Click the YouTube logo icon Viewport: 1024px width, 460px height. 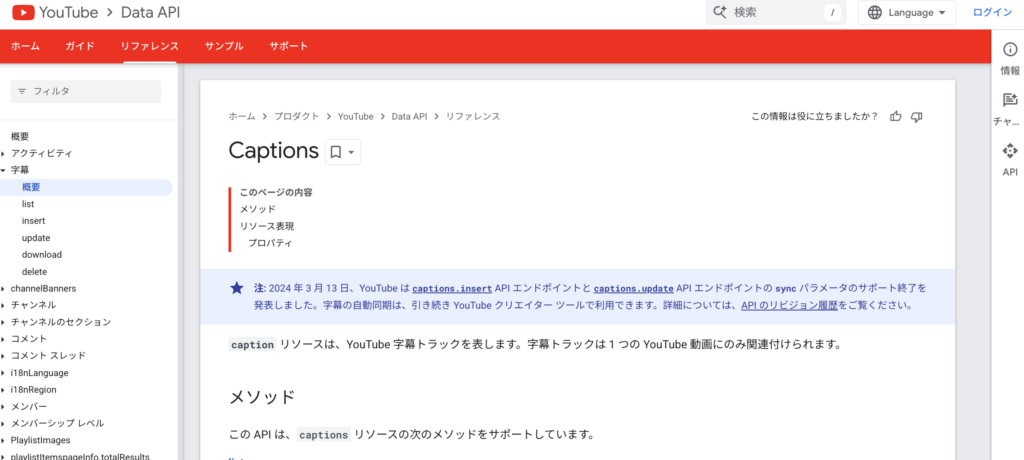(22, 13)
